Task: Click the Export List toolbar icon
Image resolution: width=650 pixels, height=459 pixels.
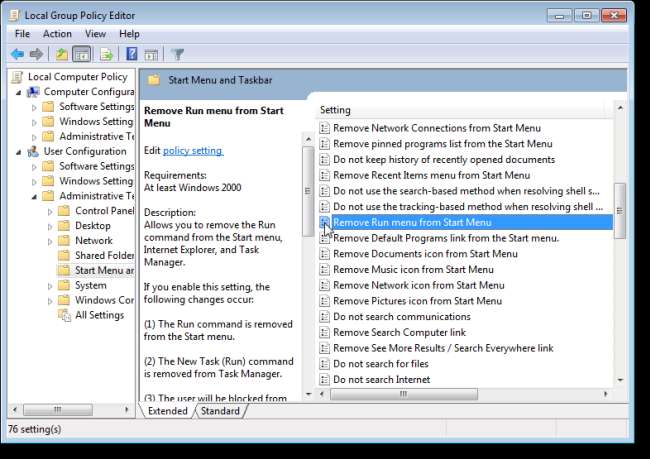Action: 106,54
